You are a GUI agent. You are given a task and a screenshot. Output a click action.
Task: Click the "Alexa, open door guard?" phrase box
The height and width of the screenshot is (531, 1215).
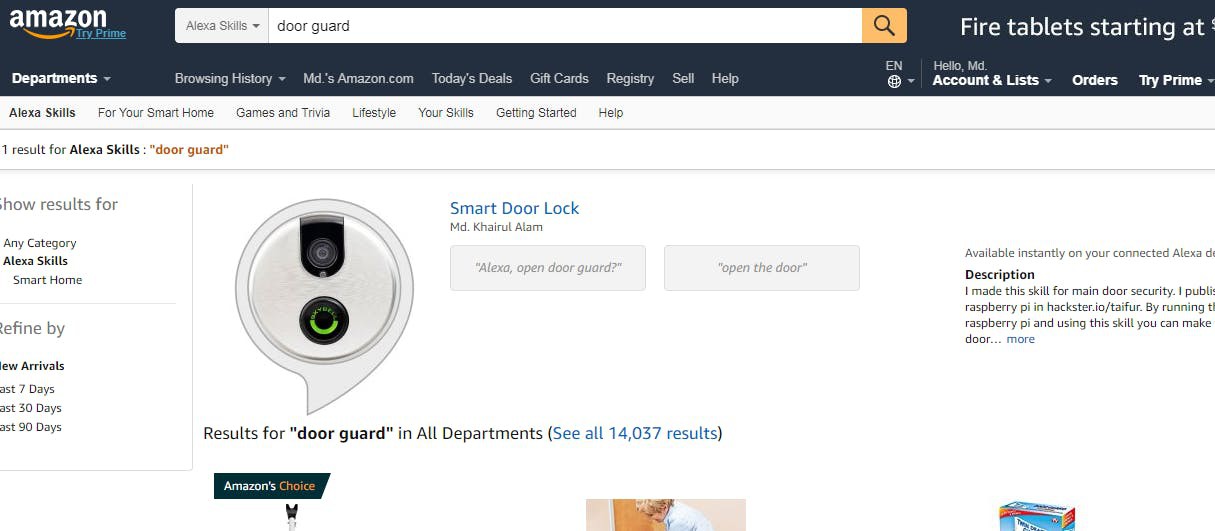click(548, 268)
